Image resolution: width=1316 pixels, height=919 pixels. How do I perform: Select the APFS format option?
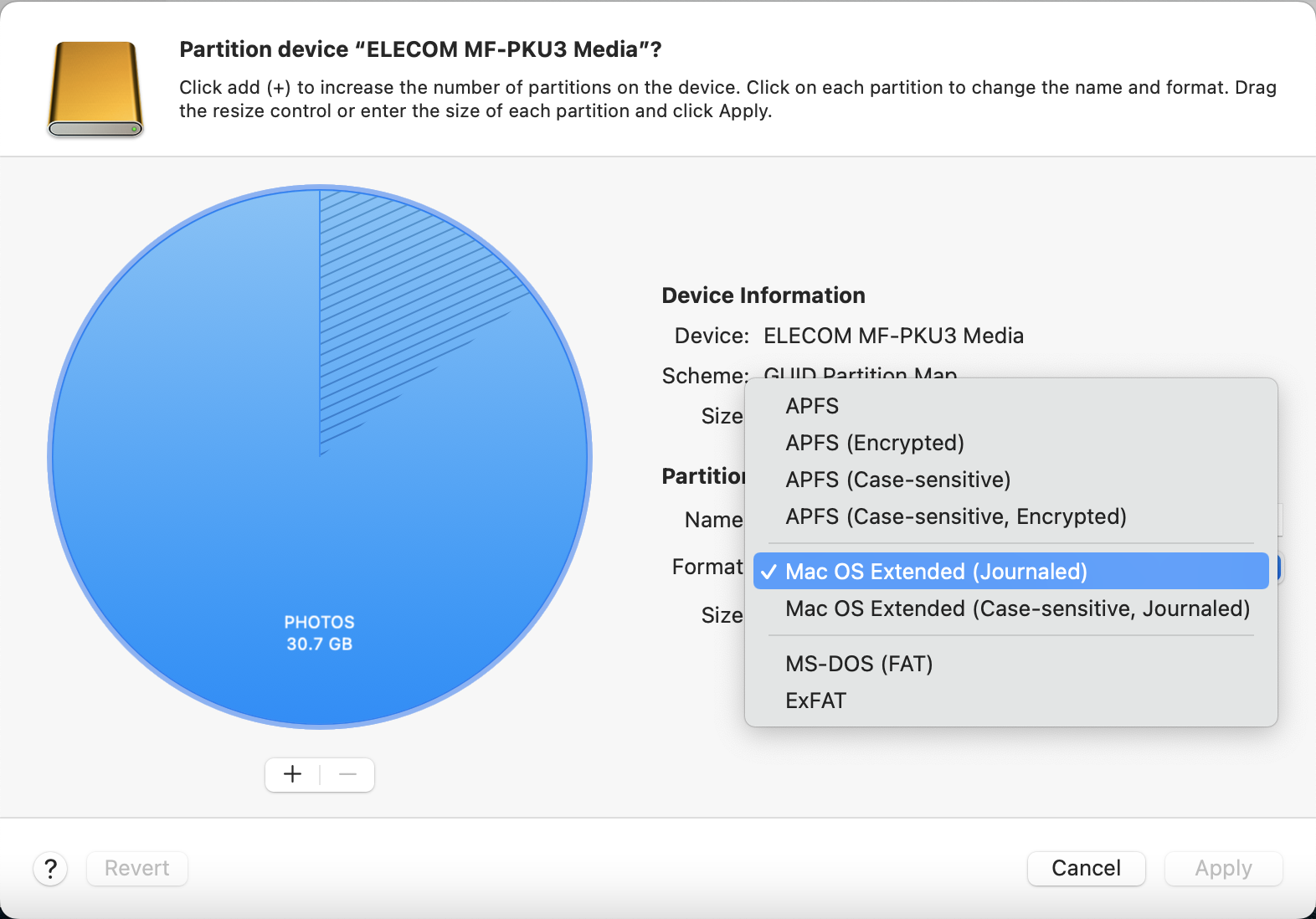tap(811, 406)
